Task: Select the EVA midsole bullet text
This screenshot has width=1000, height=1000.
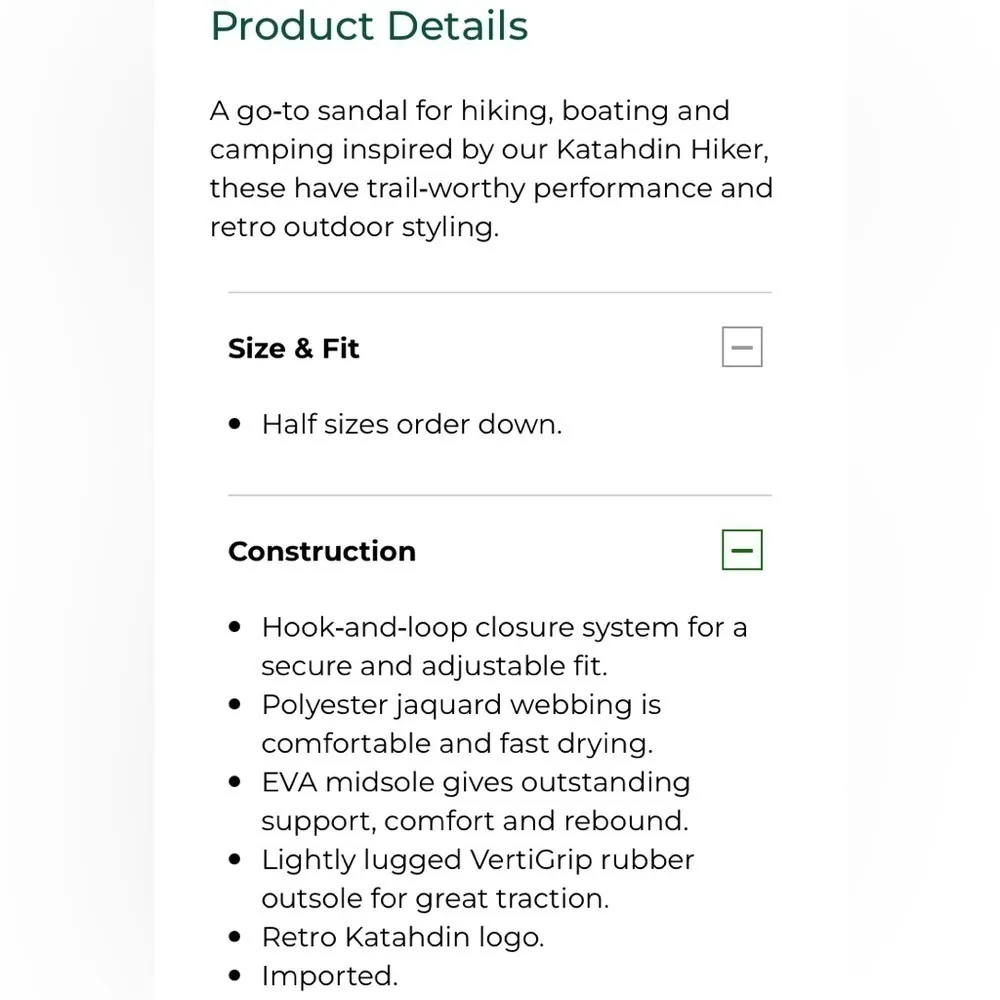Action: coord(476,782)
